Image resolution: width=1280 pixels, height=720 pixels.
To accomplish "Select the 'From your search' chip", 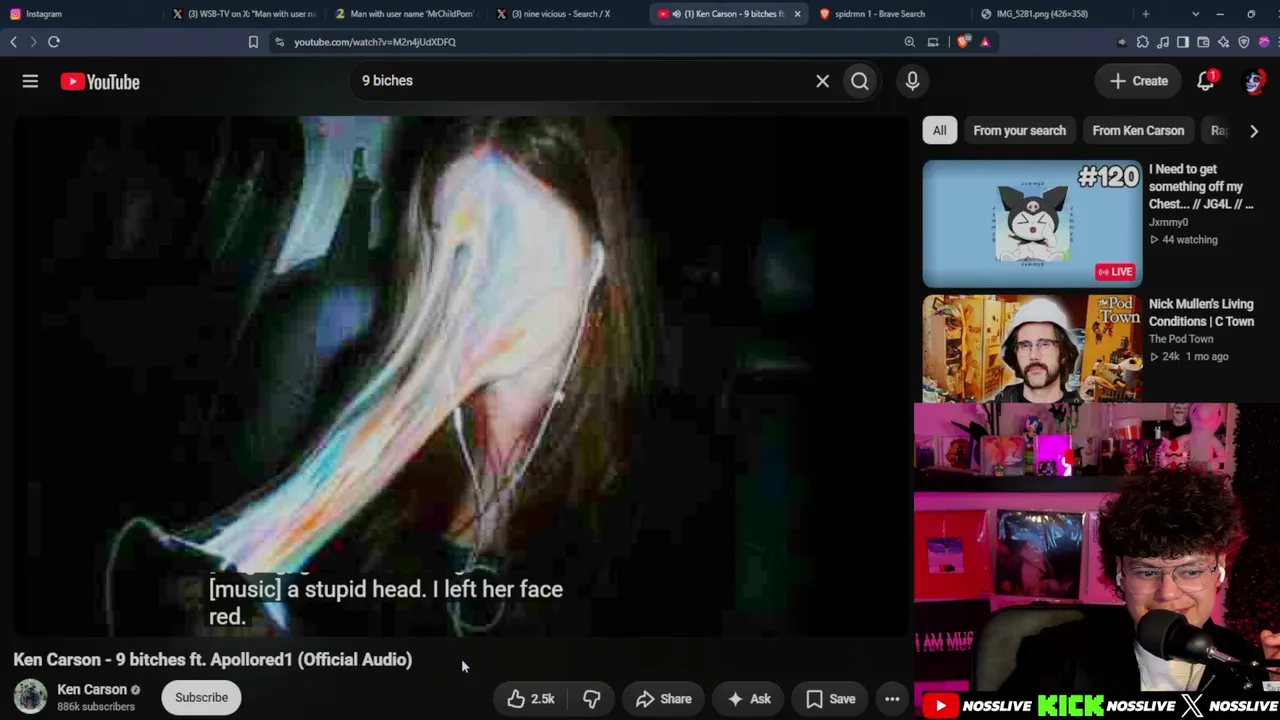I will 1019,130.
